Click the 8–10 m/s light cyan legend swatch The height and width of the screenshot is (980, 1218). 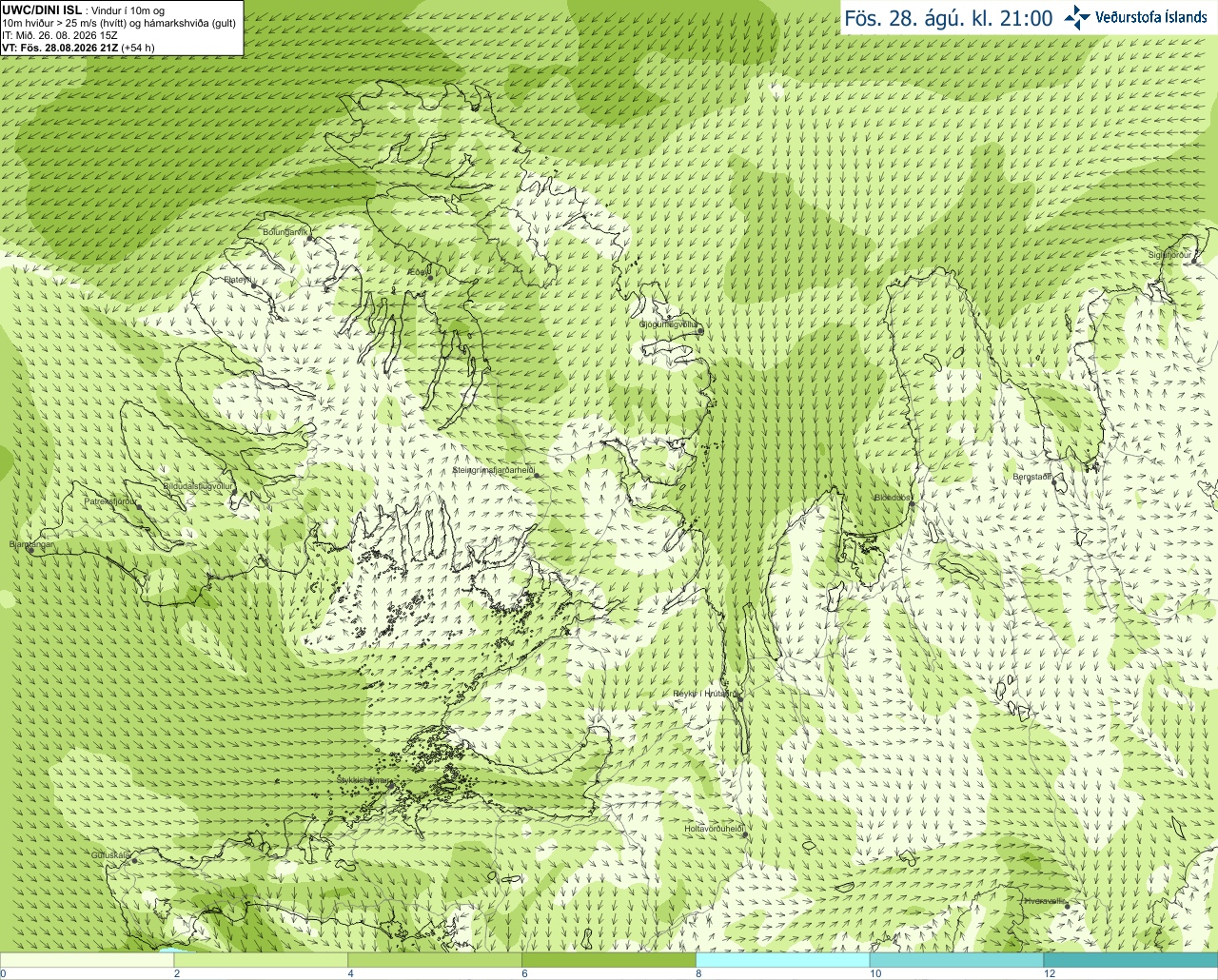click(783, 960)
